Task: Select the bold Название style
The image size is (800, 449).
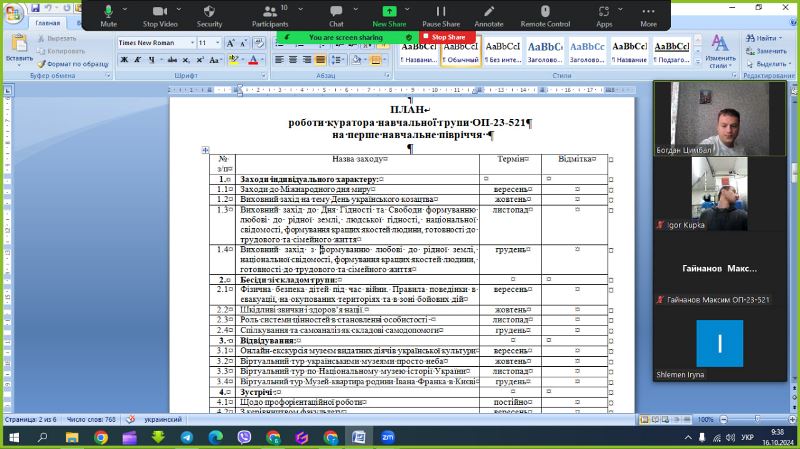Action: [630, 52]
